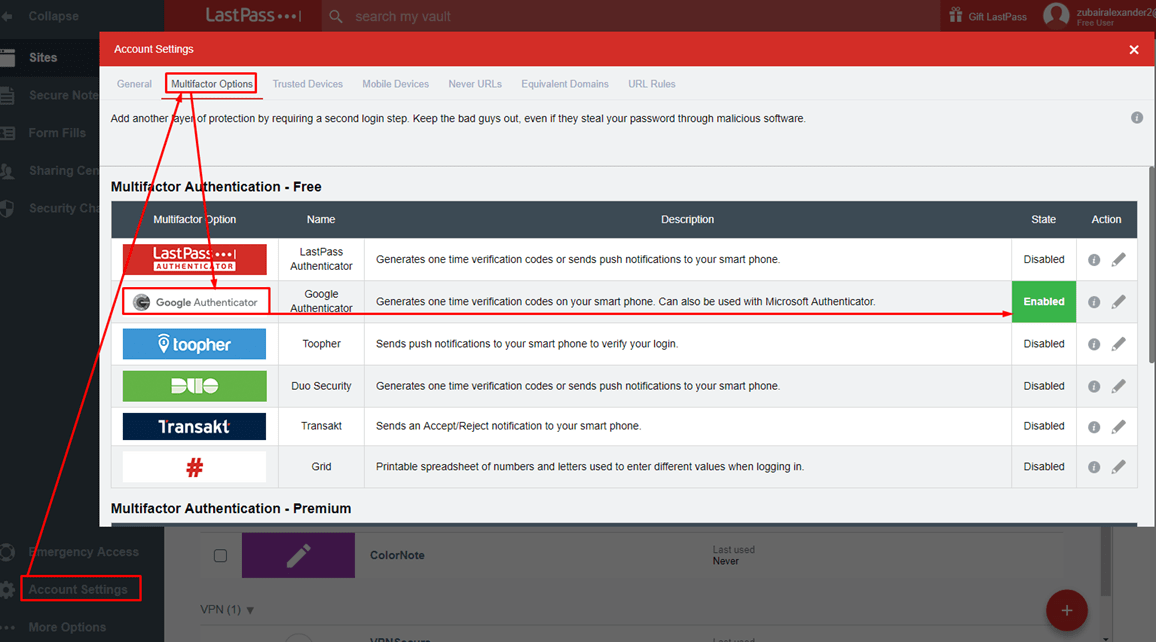The image size is (1156, 642).
Task: Edit Toopher with pencil icon
Action: click(x=1118, y=343)
